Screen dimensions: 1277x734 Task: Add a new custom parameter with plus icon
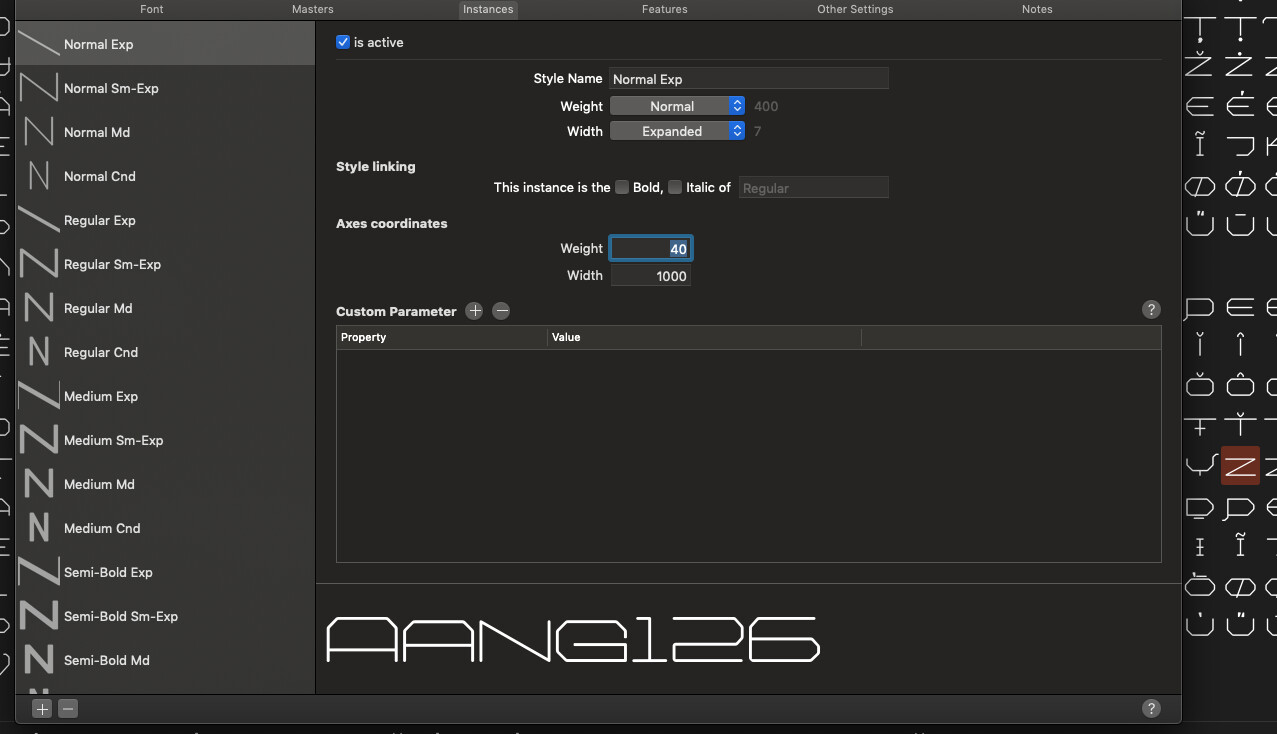click(474, 311)
